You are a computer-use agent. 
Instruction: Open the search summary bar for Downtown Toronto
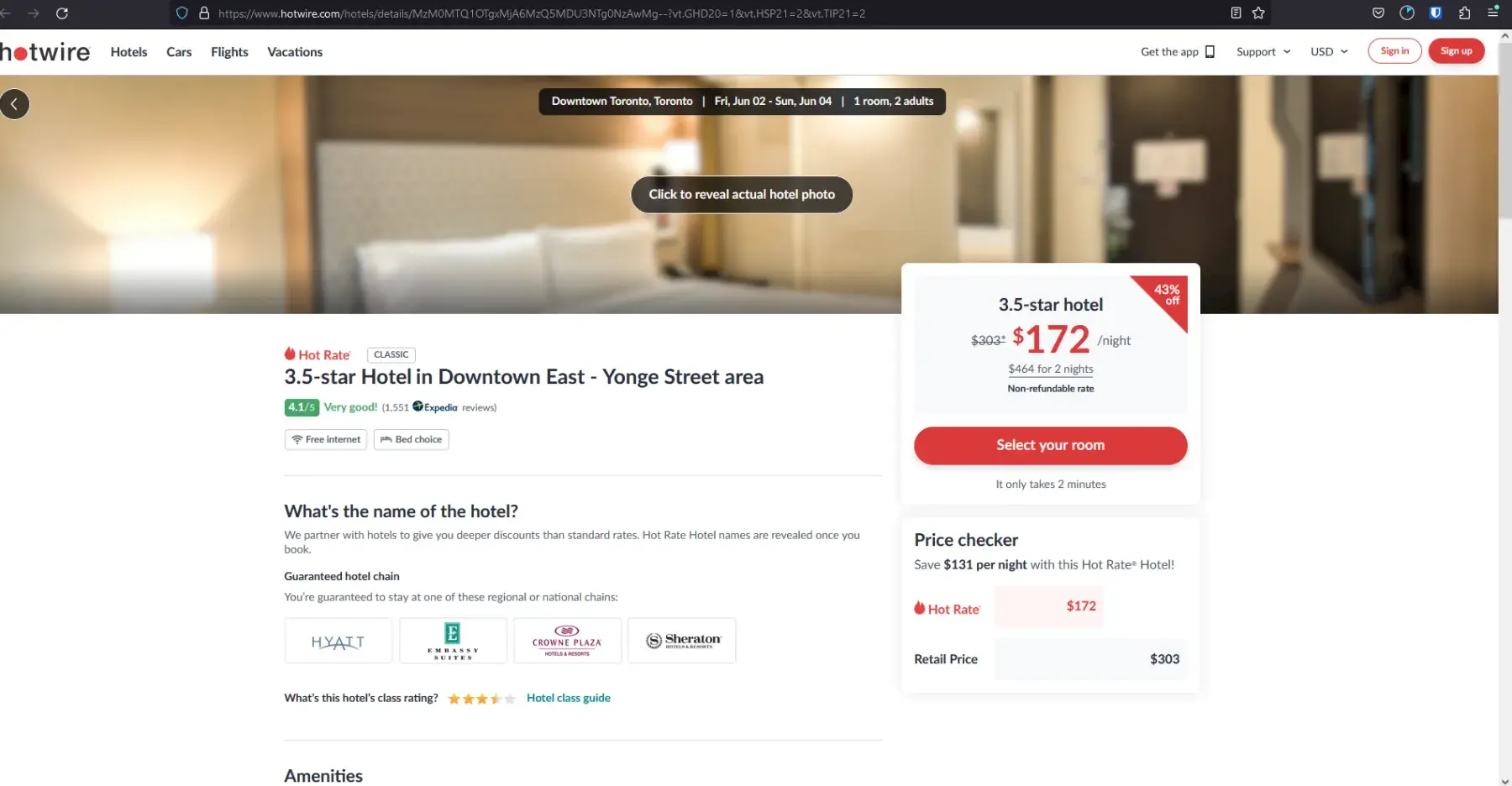pos(742,102)
